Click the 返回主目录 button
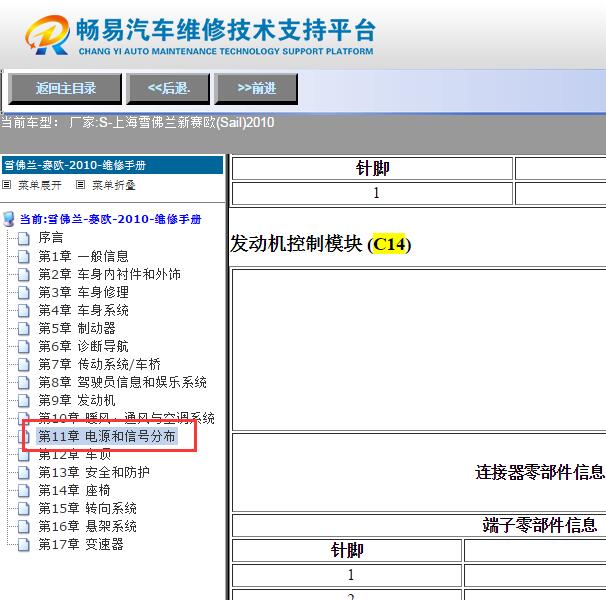Viewport: 606px width, 600px height. pos(65,89)
